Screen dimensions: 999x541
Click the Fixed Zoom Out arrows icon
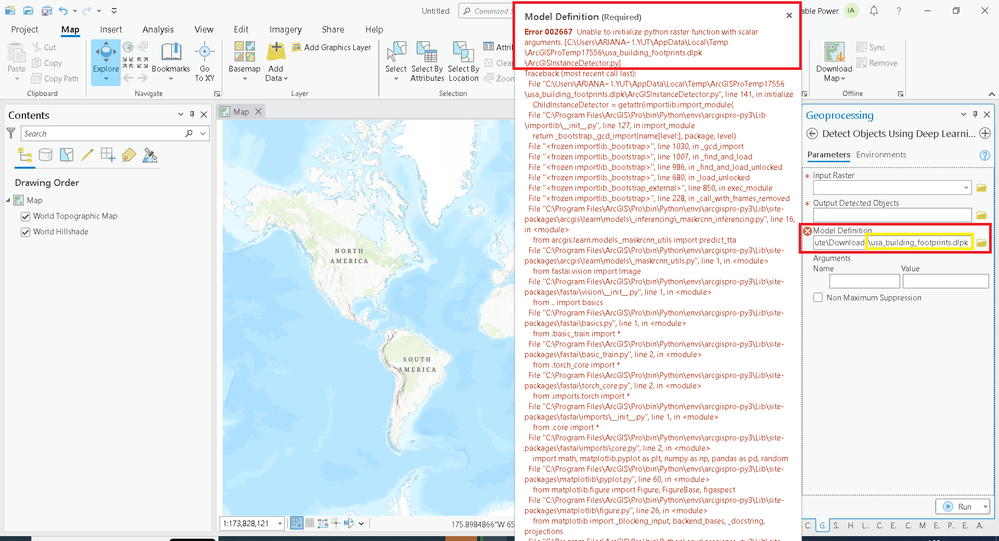click(x=143, y=62)
